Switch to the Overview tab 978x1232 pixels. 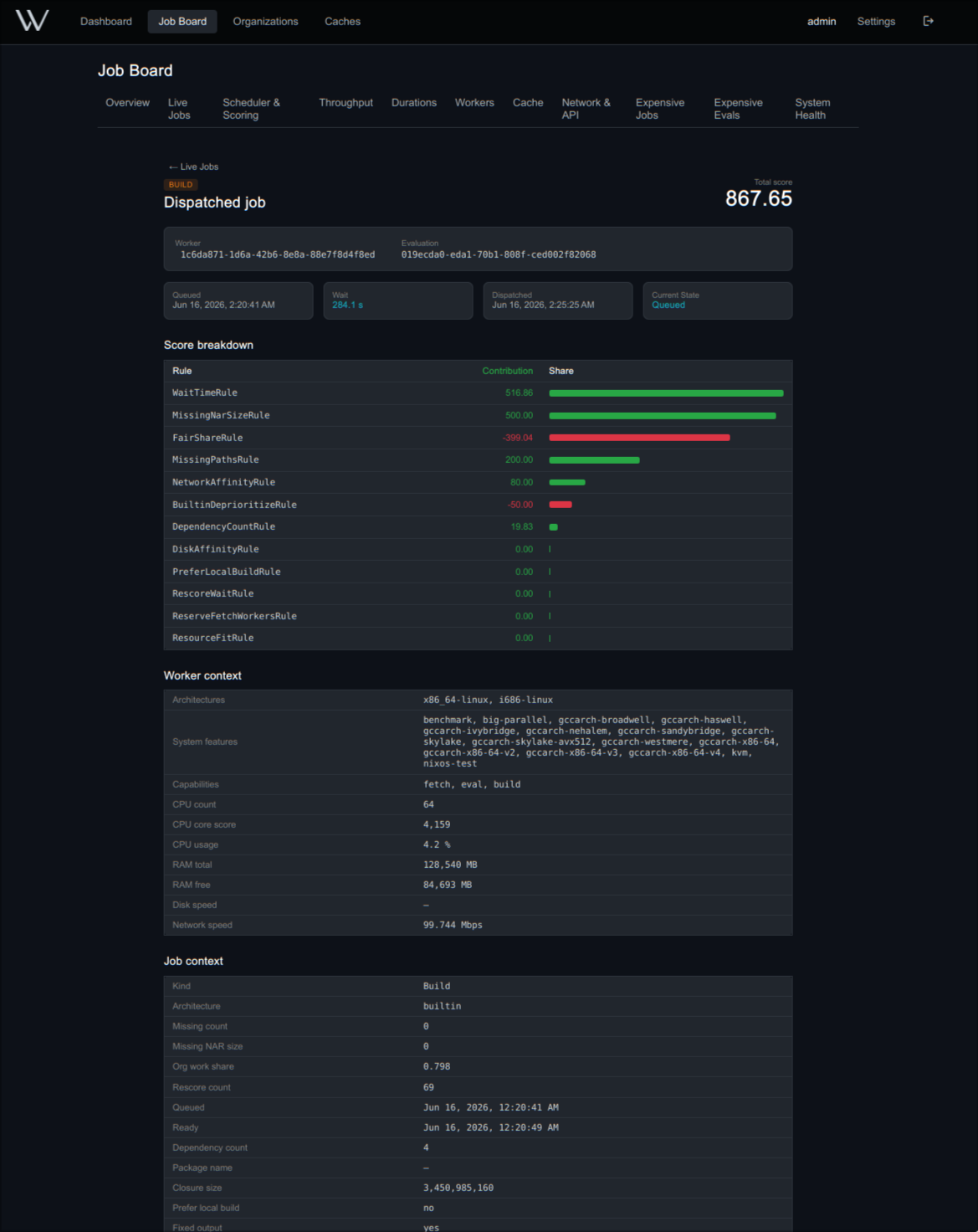127,103
